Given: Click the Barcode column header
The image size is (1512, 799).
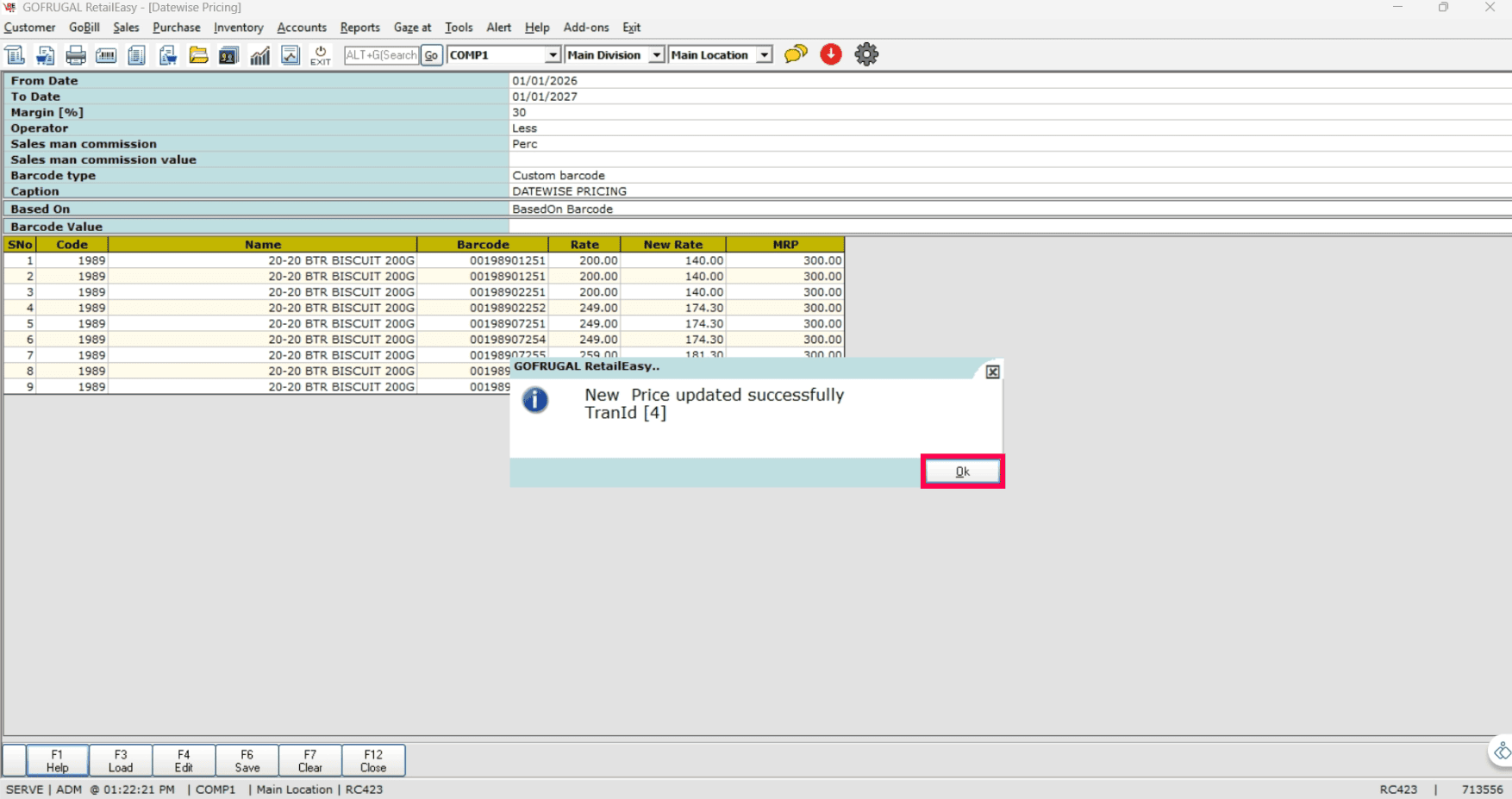Looking at the screenshot, I should click(483, 245).
